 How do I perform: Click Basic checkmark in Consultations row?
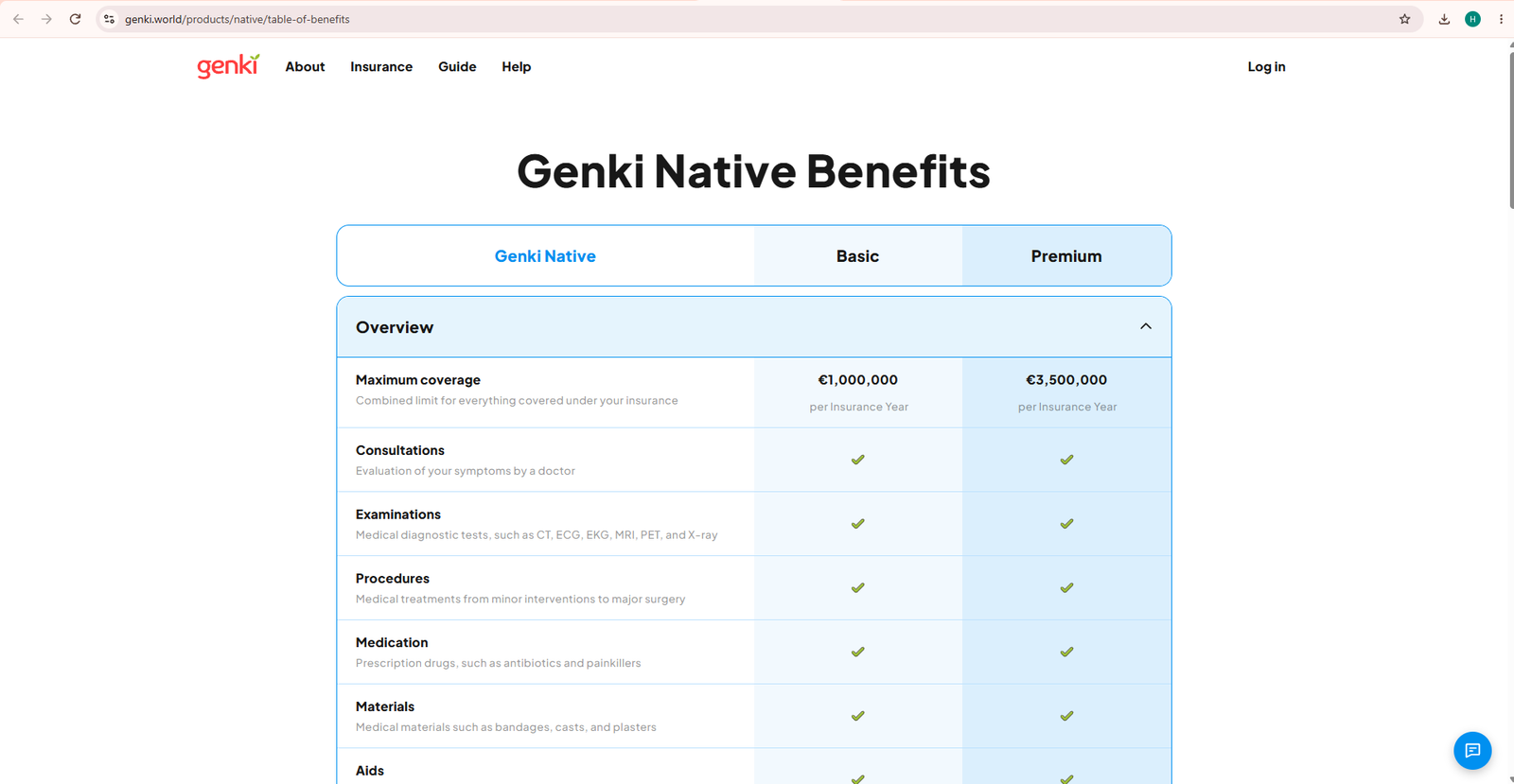[x=858, y=460]
